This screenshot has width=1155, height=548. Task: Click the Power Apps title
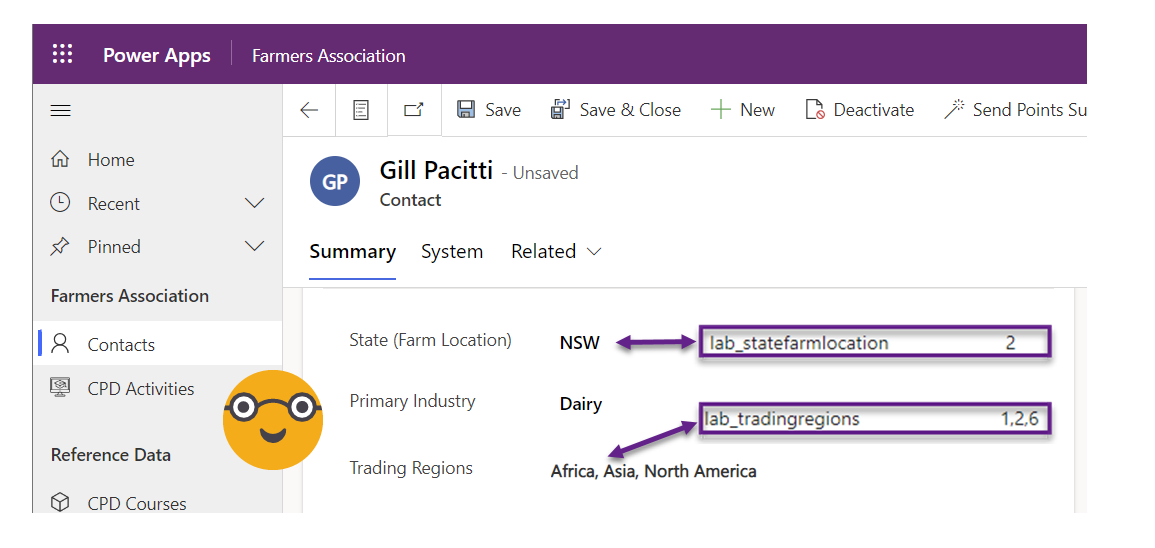pyautogui.click(x=157, y=55)
